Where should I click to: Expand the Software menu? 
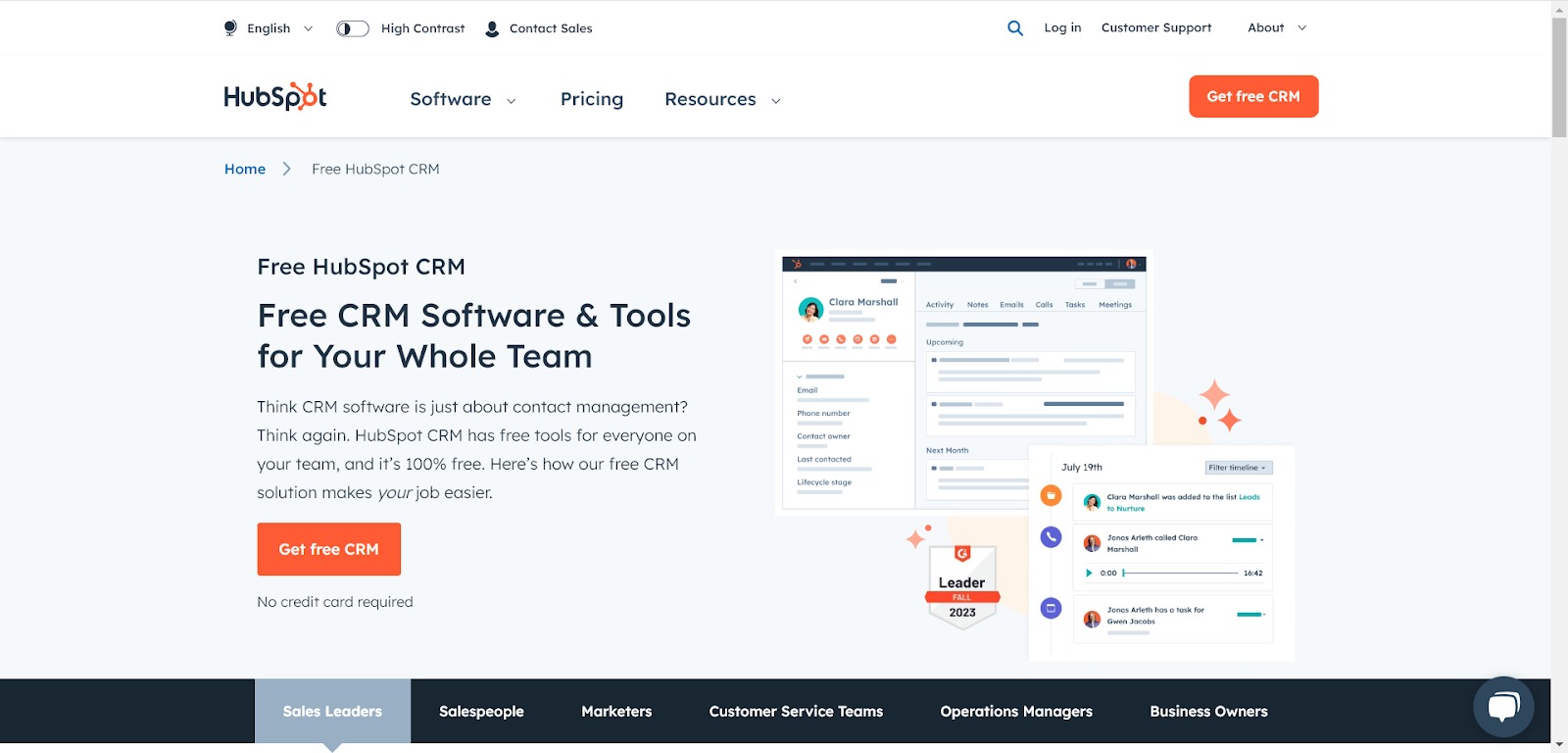tap(463, 99)
